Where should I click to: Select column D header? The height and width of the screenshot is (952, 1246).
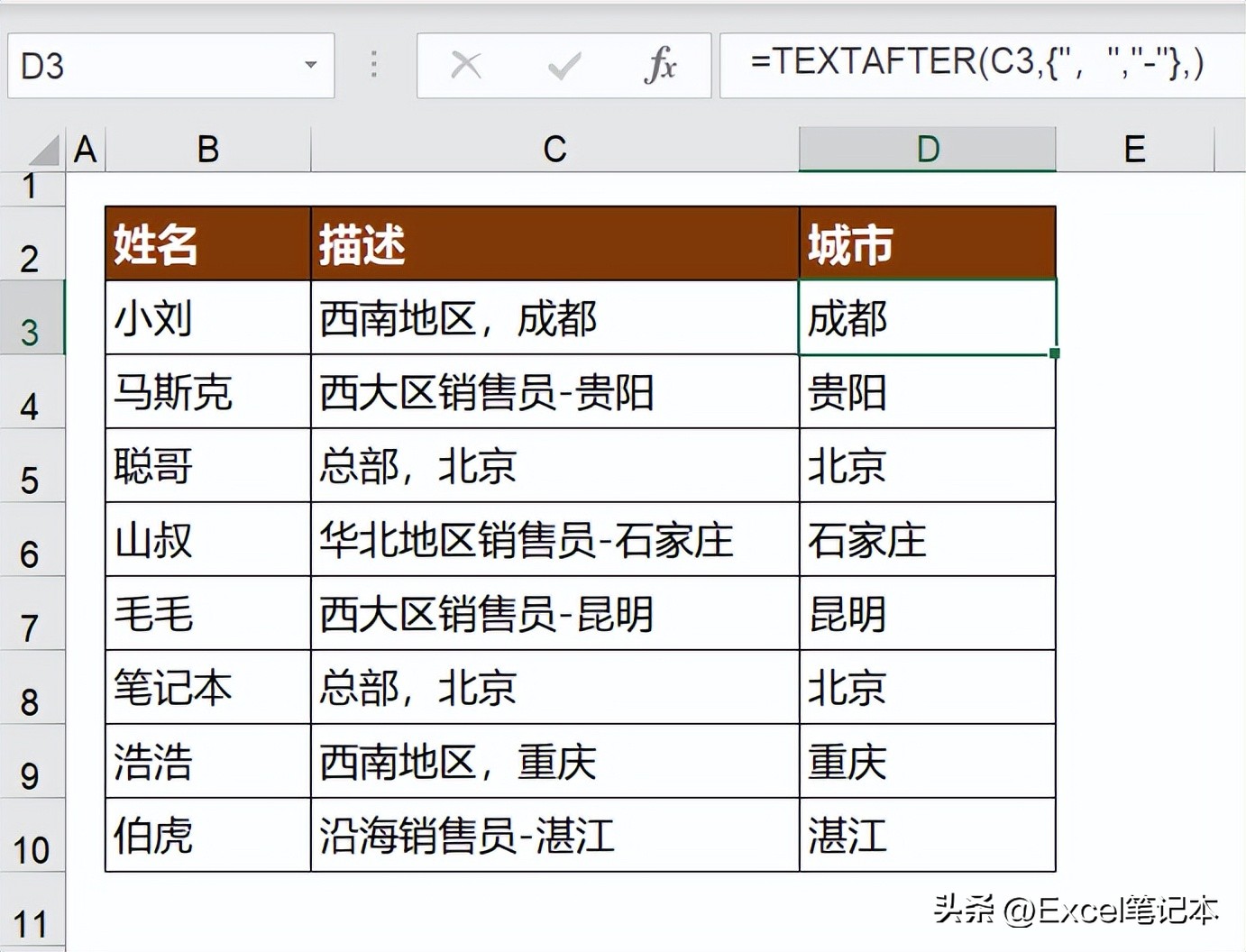(x=928, y=150)
